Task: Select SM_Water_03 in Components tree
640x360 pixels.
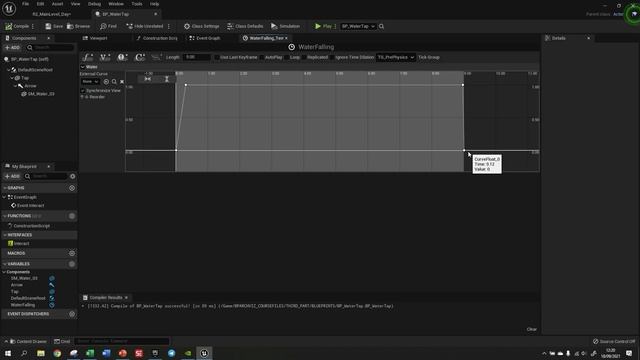Action: (38, 94)
